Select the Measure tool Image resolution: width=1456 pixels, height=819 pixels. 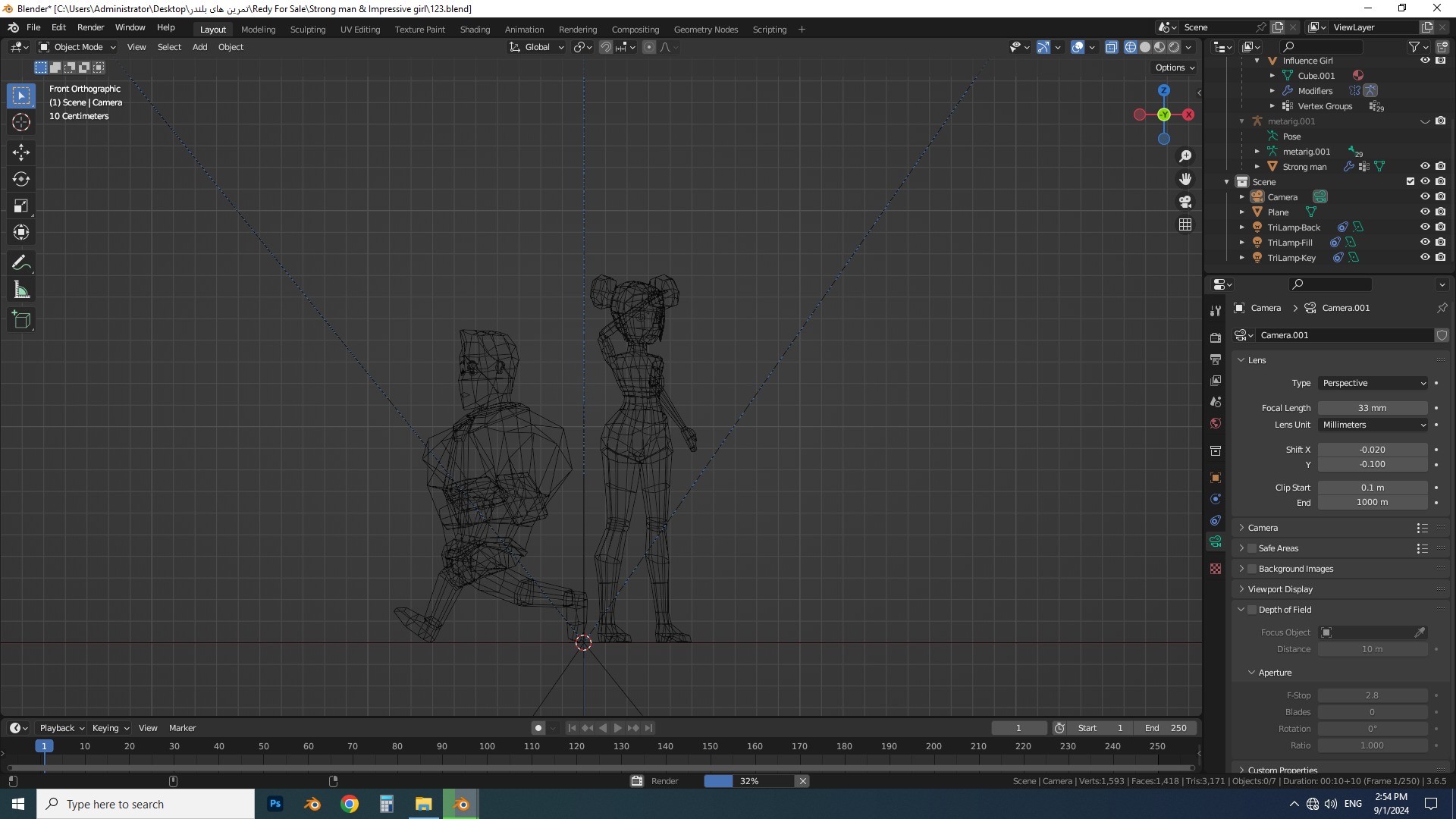(21, 290)
